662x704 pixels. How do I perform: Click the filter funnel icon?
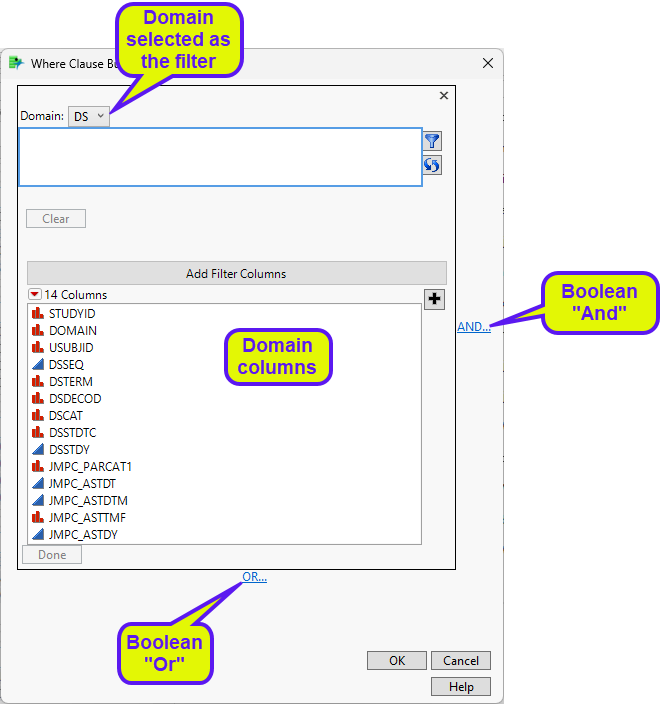click(x=432, y=141)
